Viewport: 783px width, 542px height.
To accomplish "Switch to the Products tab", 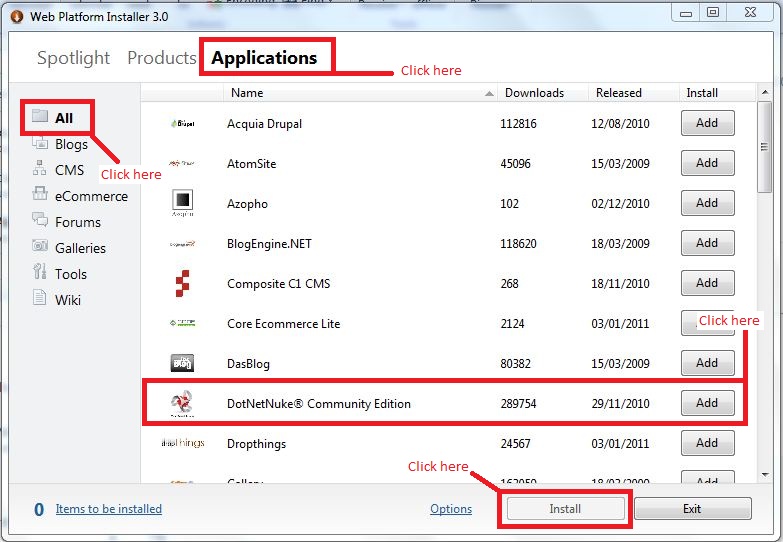I will click(x=162, y=58).
